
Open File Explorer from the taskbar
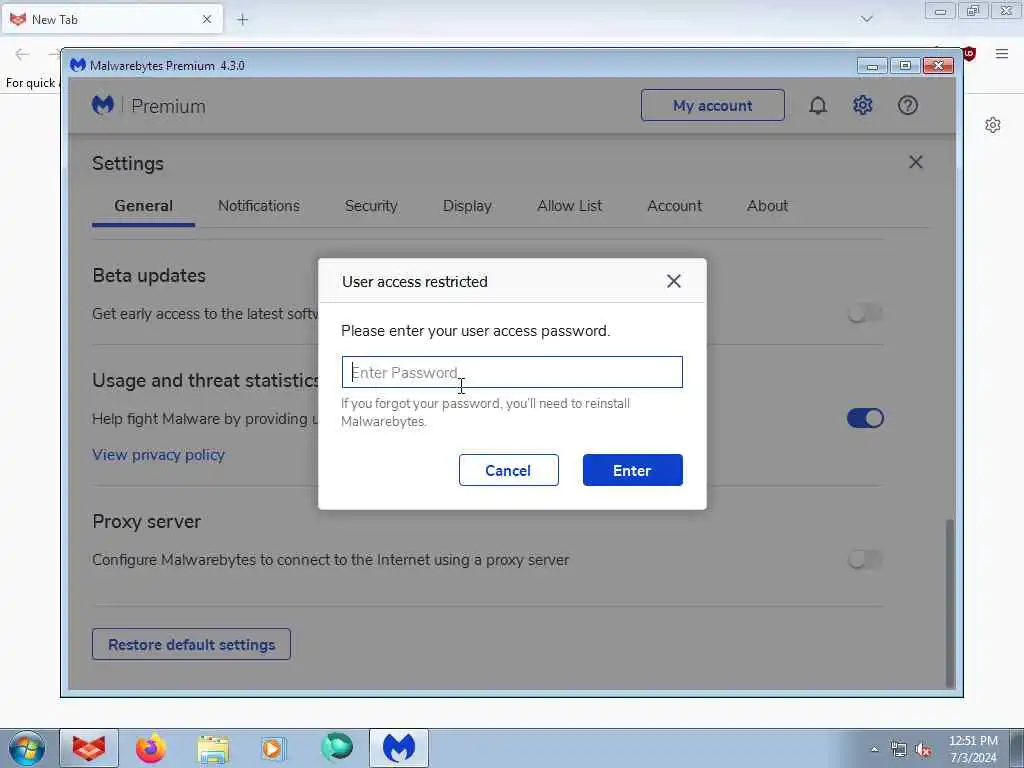tap(213, 748)
